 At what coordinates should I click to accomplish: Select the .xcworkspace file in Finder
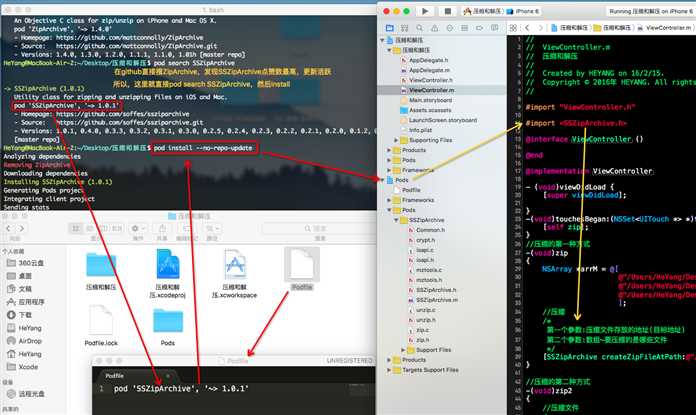tap(235, 273)
